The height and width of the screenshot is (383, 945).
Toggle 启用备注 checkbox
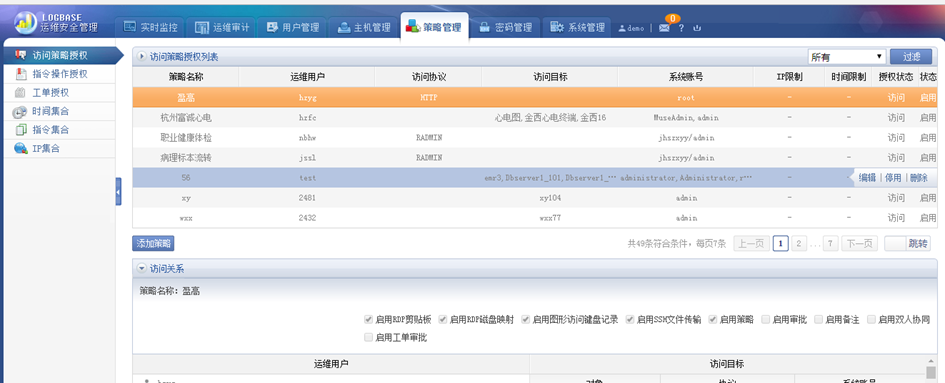[818, 320]
